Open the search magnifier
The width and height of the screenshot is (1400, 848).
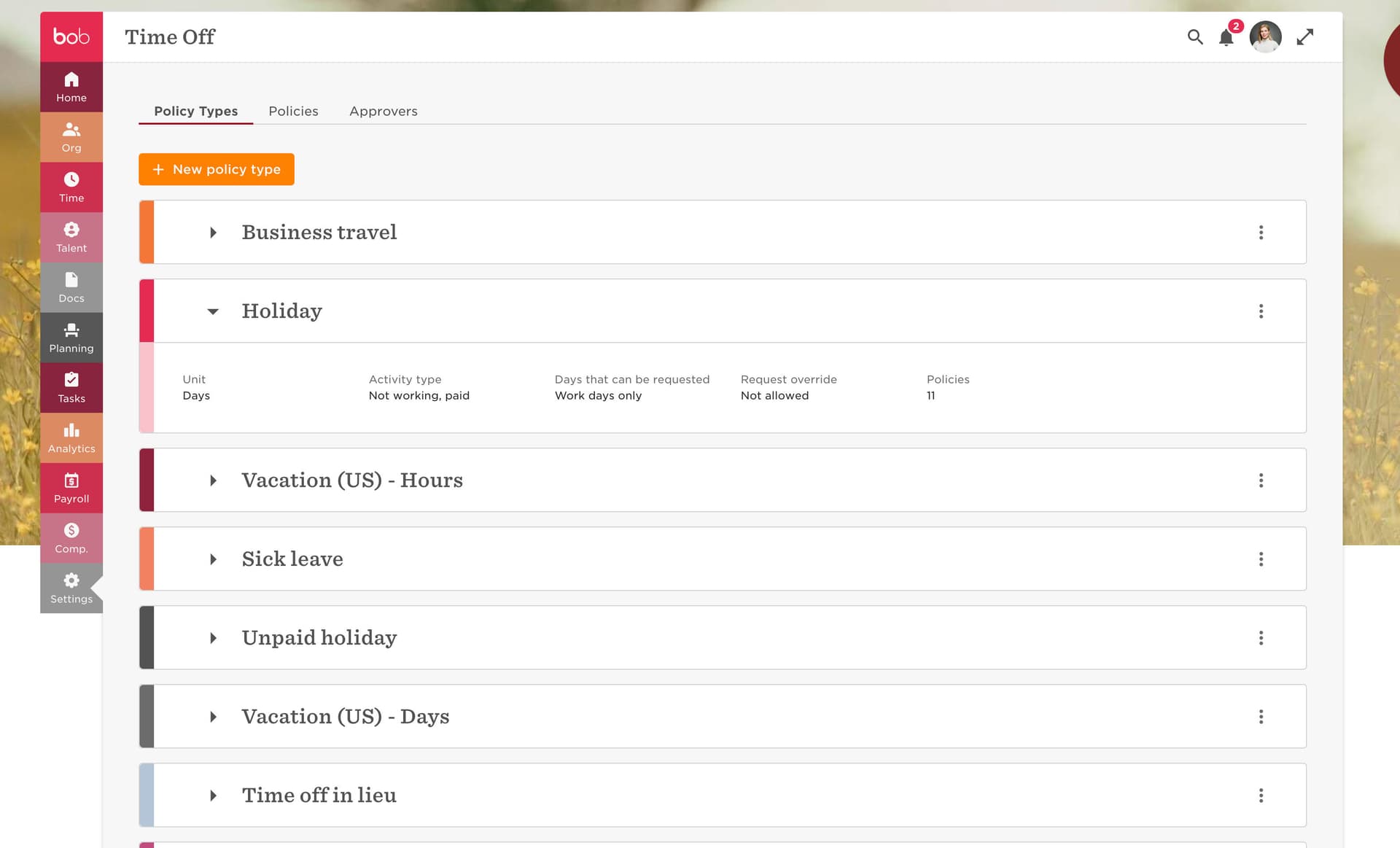[1195, 36]
